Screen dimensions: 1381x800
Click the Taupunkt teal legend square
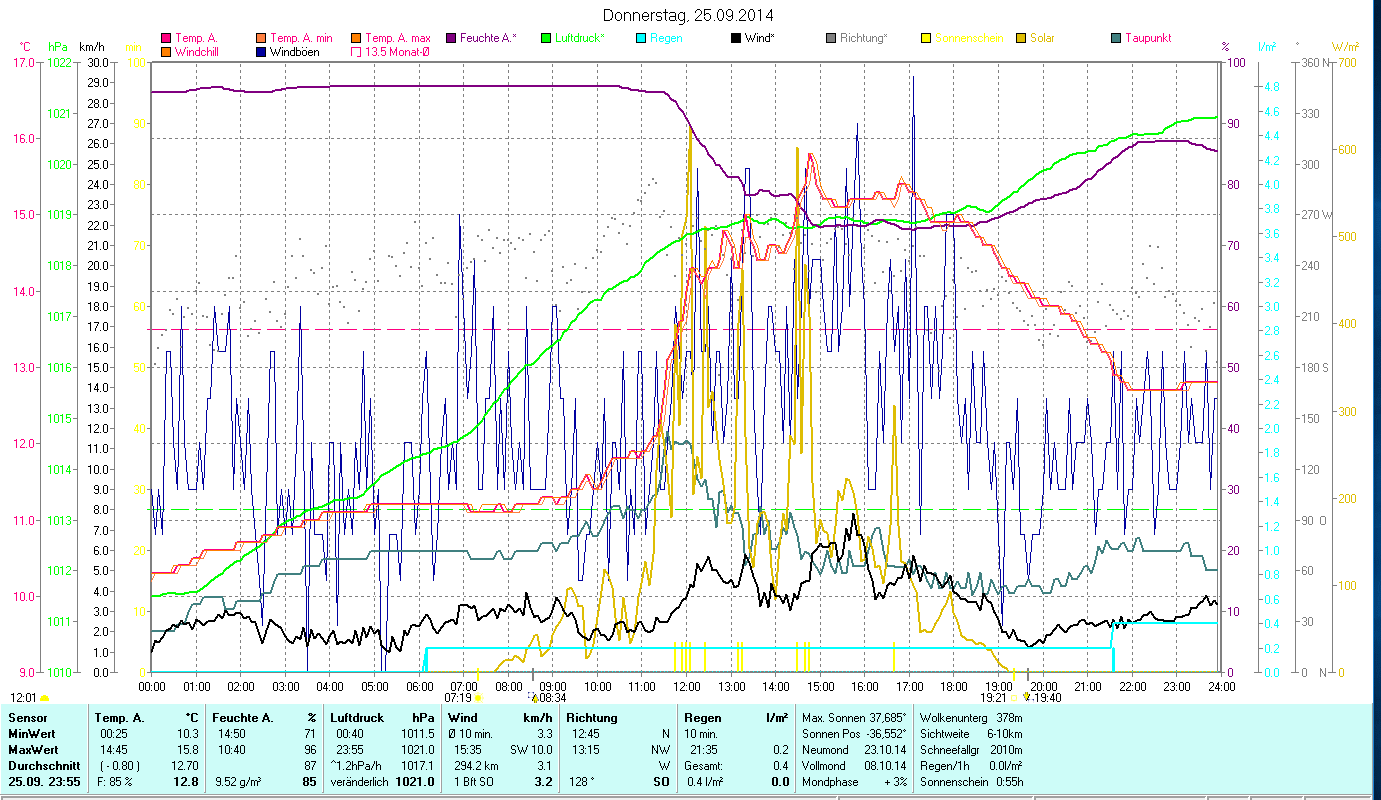pos(1116,38)
